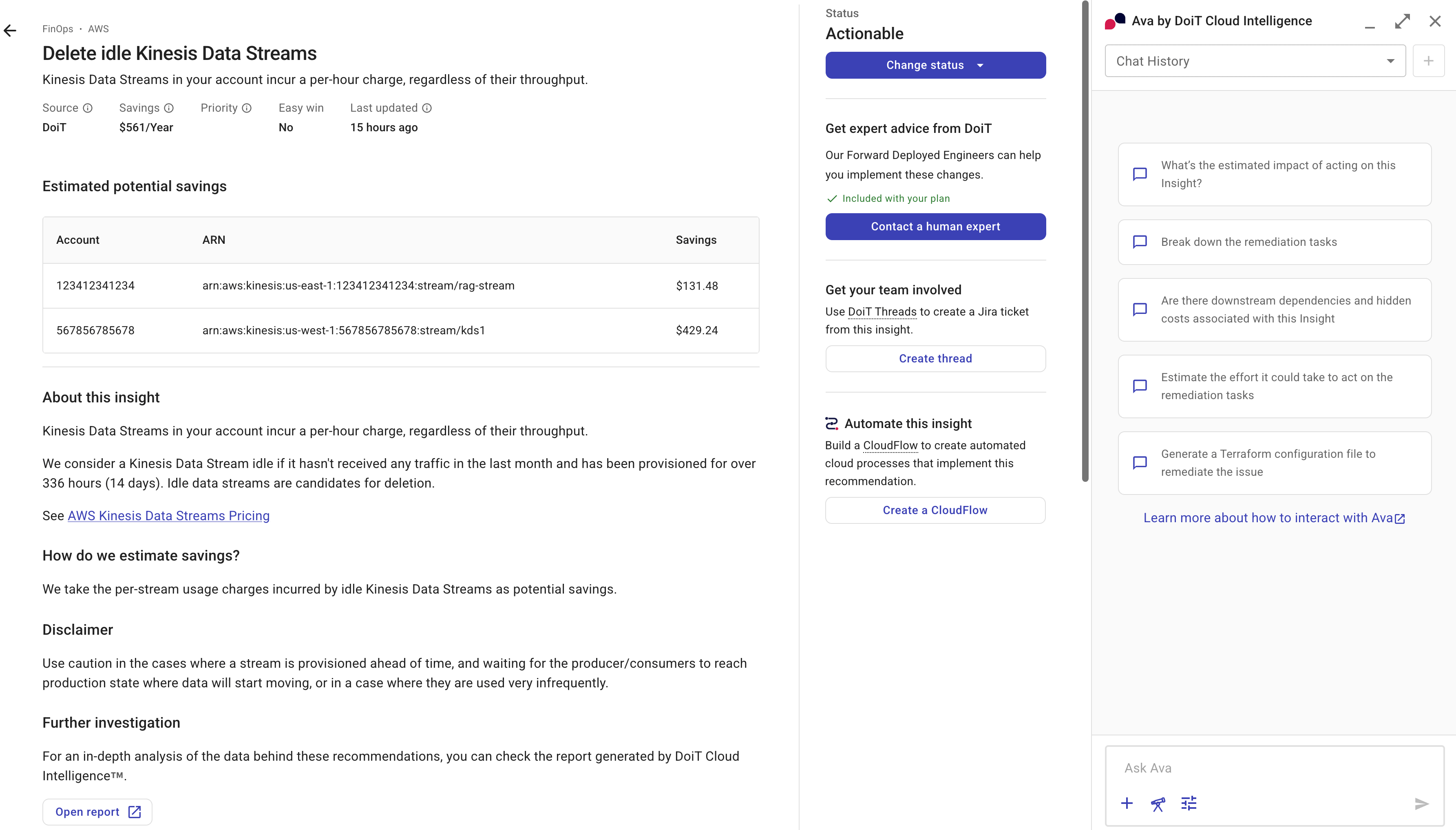The height and width of the screenshot is (830, 1456).
Task: Navigate back using the back arrow
Action: (x=10, y=30)
